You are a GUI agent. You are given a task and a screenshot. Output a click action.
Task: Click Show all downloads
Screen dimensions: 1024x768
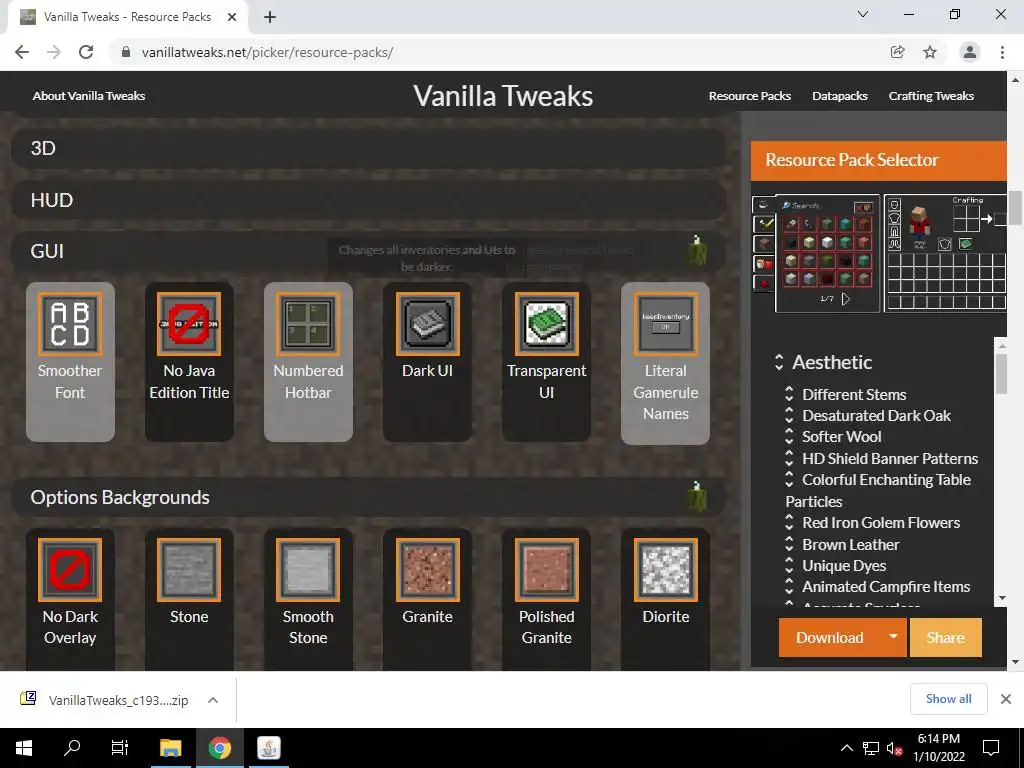948,699
